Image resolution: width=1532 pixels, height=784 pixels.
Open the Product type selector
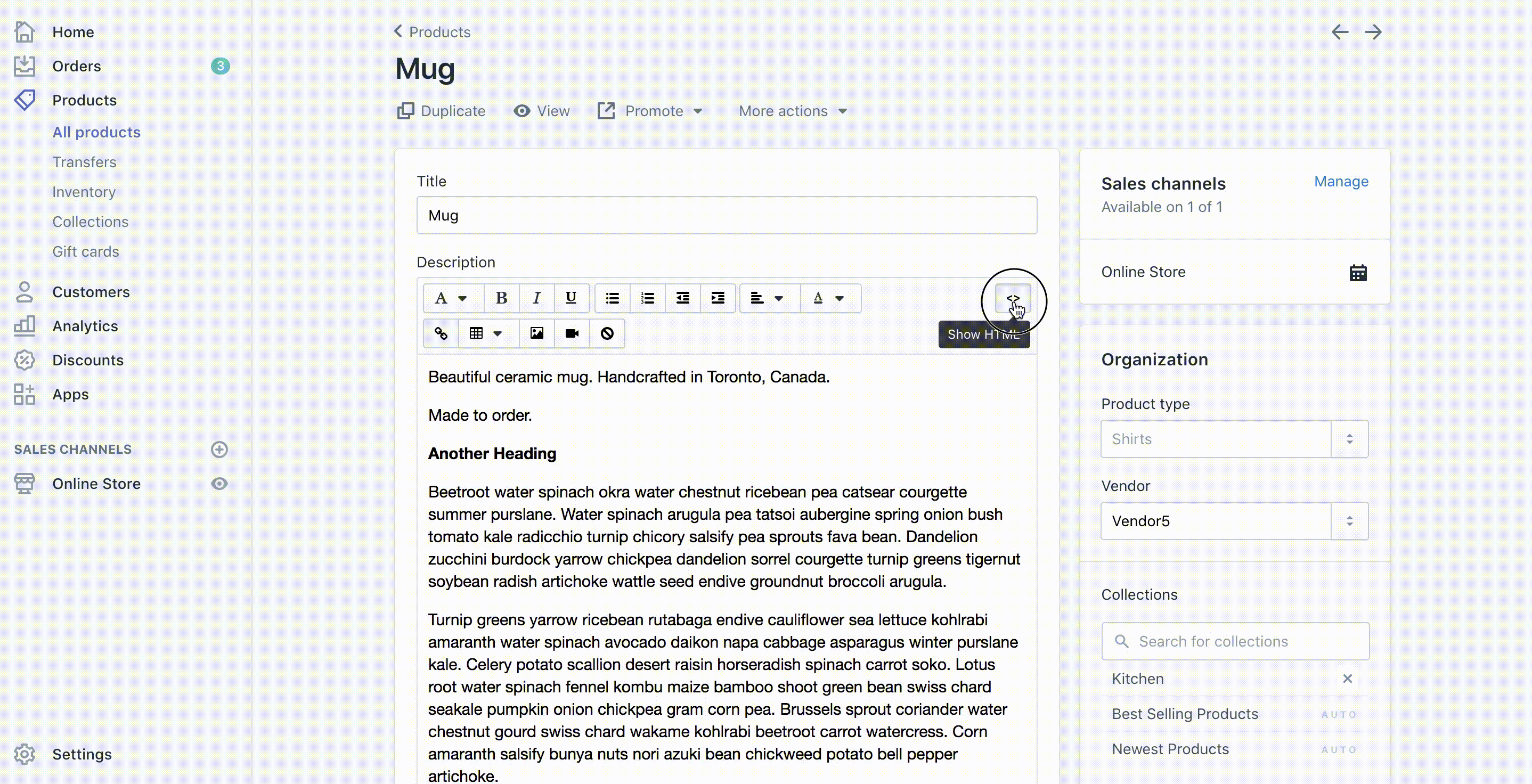(x=1234, y=439)
